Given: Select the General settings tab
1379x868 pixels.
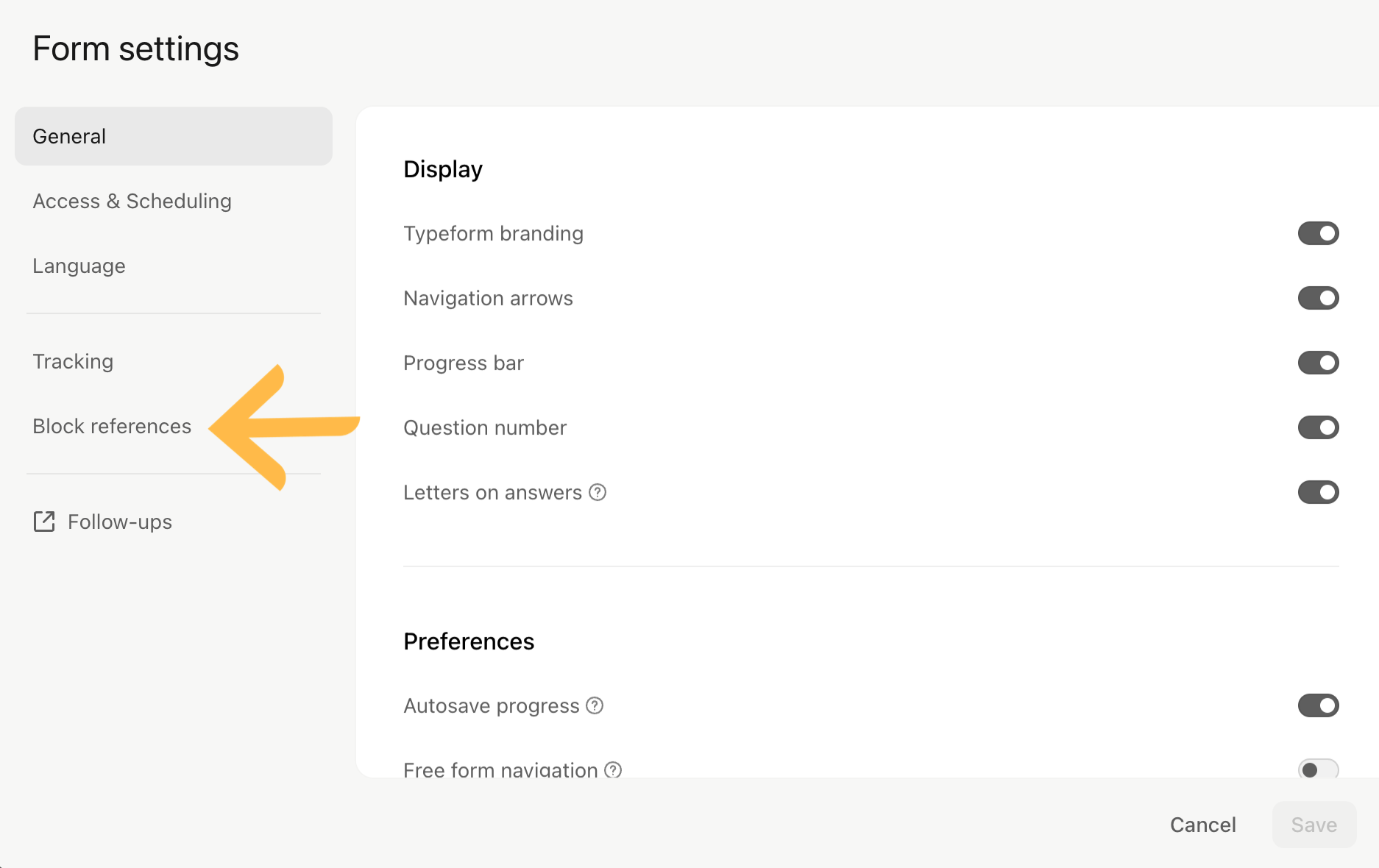Looking at the screenshot, I should coord(174,136).
